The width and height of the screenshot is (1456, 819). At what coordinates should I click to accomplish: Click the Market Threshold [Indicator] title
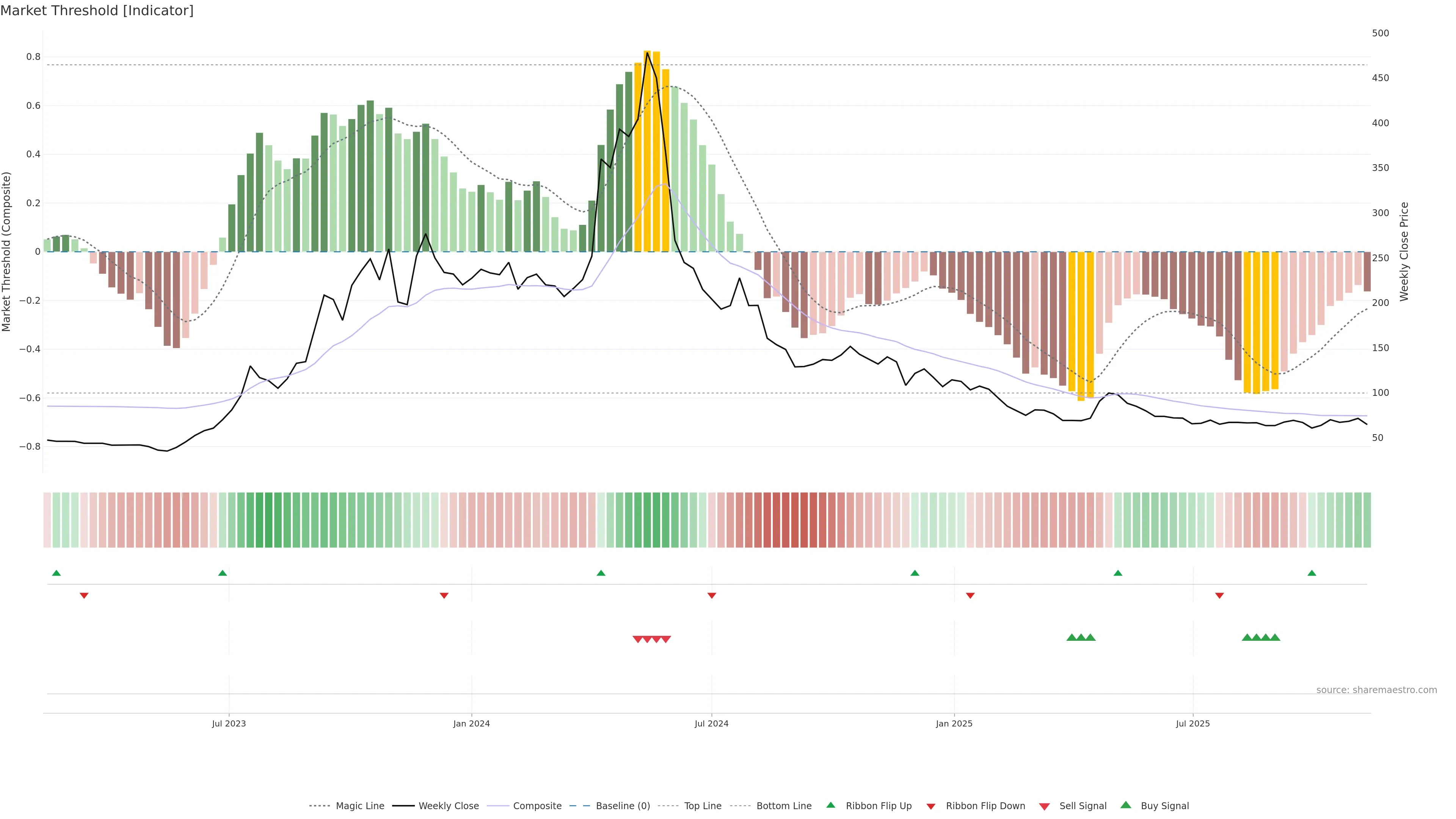97,11
